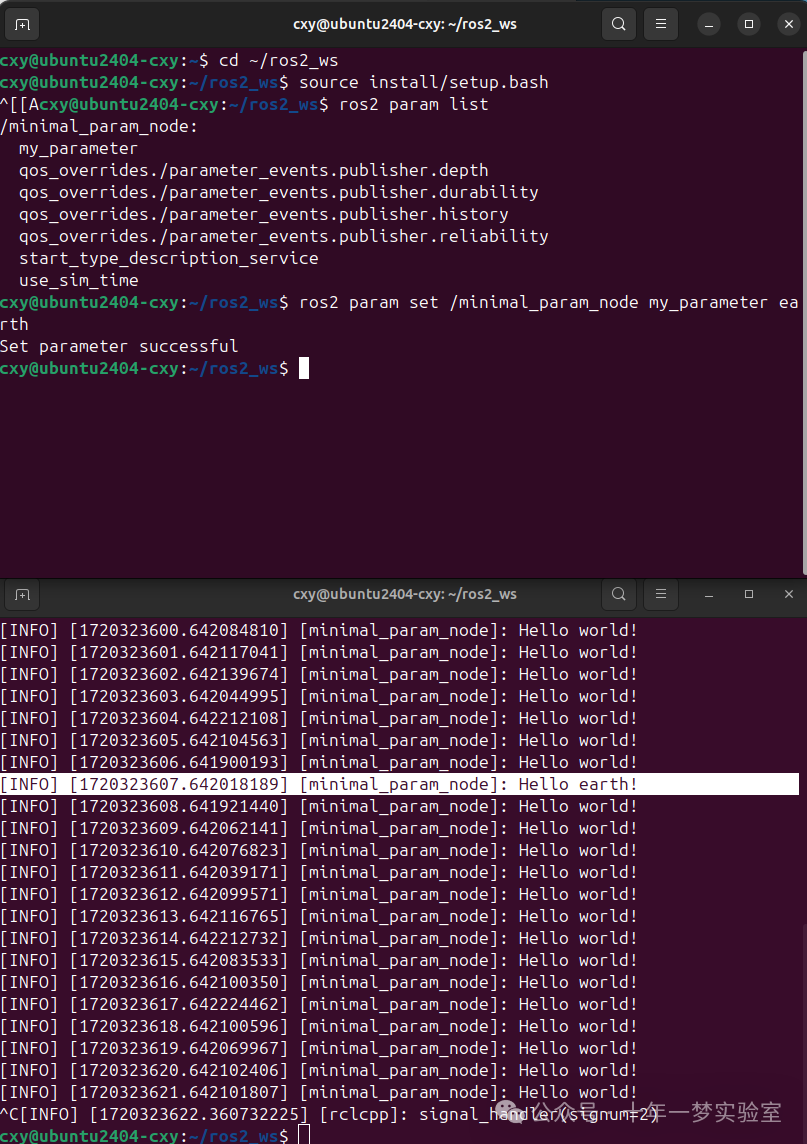The width and height of the screenshot is (807, 1144).
Task: Click log line with timestamp 1720323615.642083533
Action: coord(319,960)
